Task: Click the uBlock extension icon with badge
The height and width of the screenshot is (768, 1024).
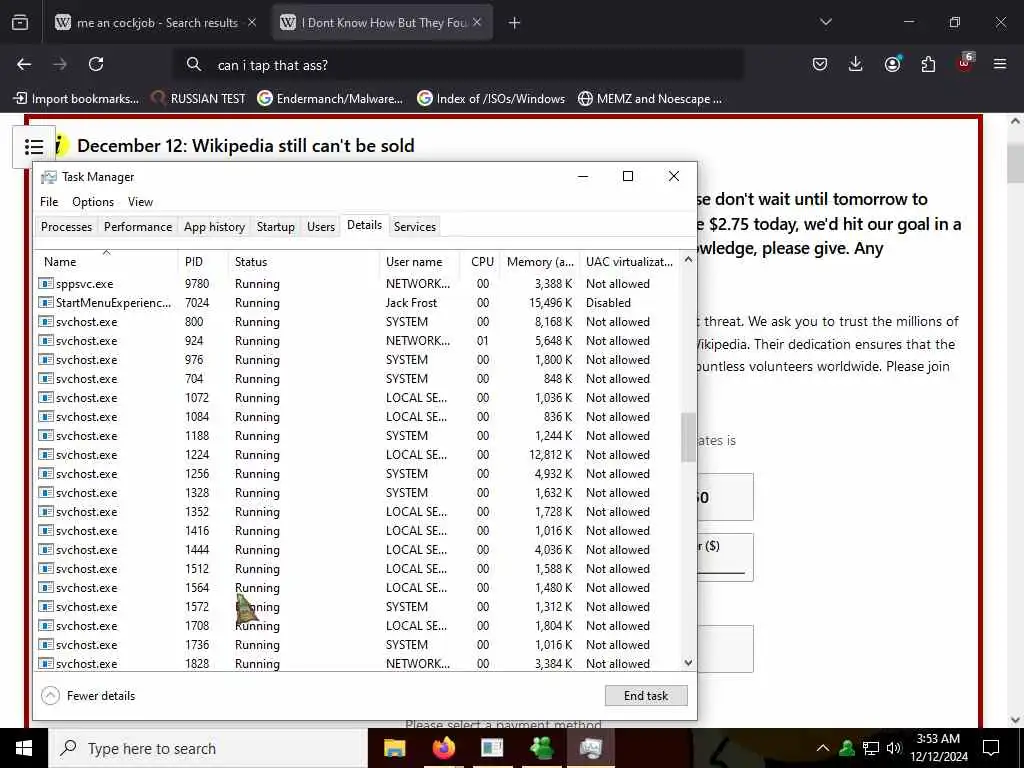Action: [965, 63]
